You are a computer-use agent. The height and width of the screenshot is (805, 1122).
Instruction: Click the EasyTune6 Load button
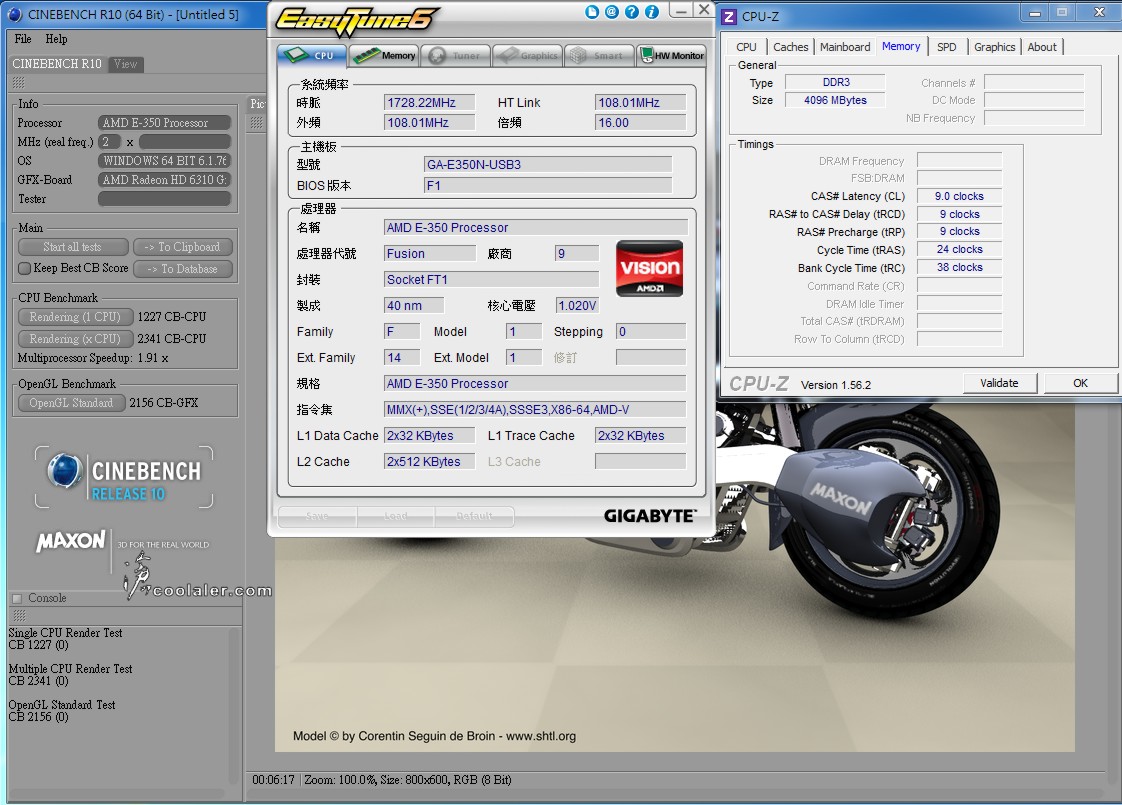[x=395, y=516]
